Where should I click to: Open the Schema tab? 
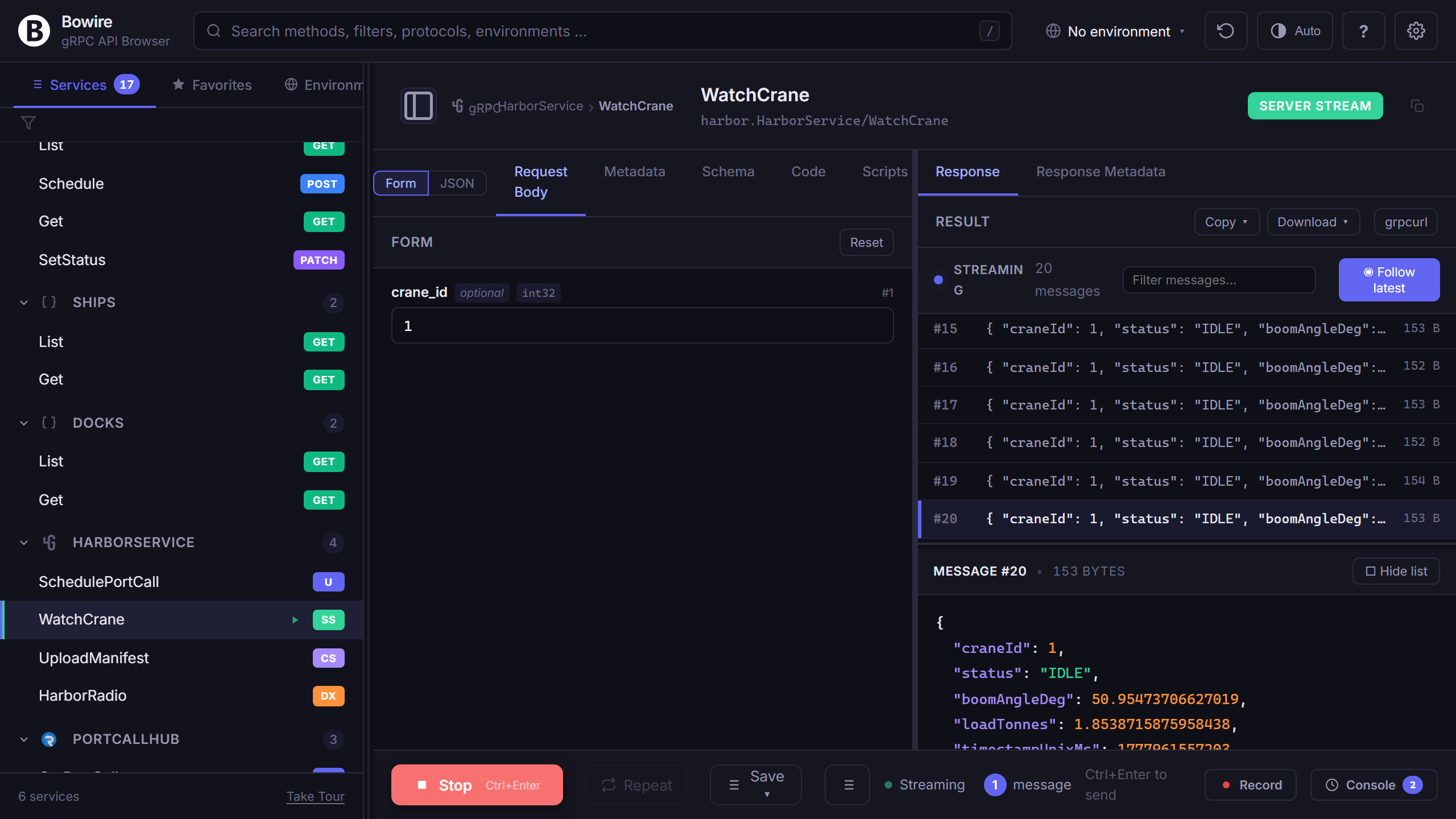727,171
